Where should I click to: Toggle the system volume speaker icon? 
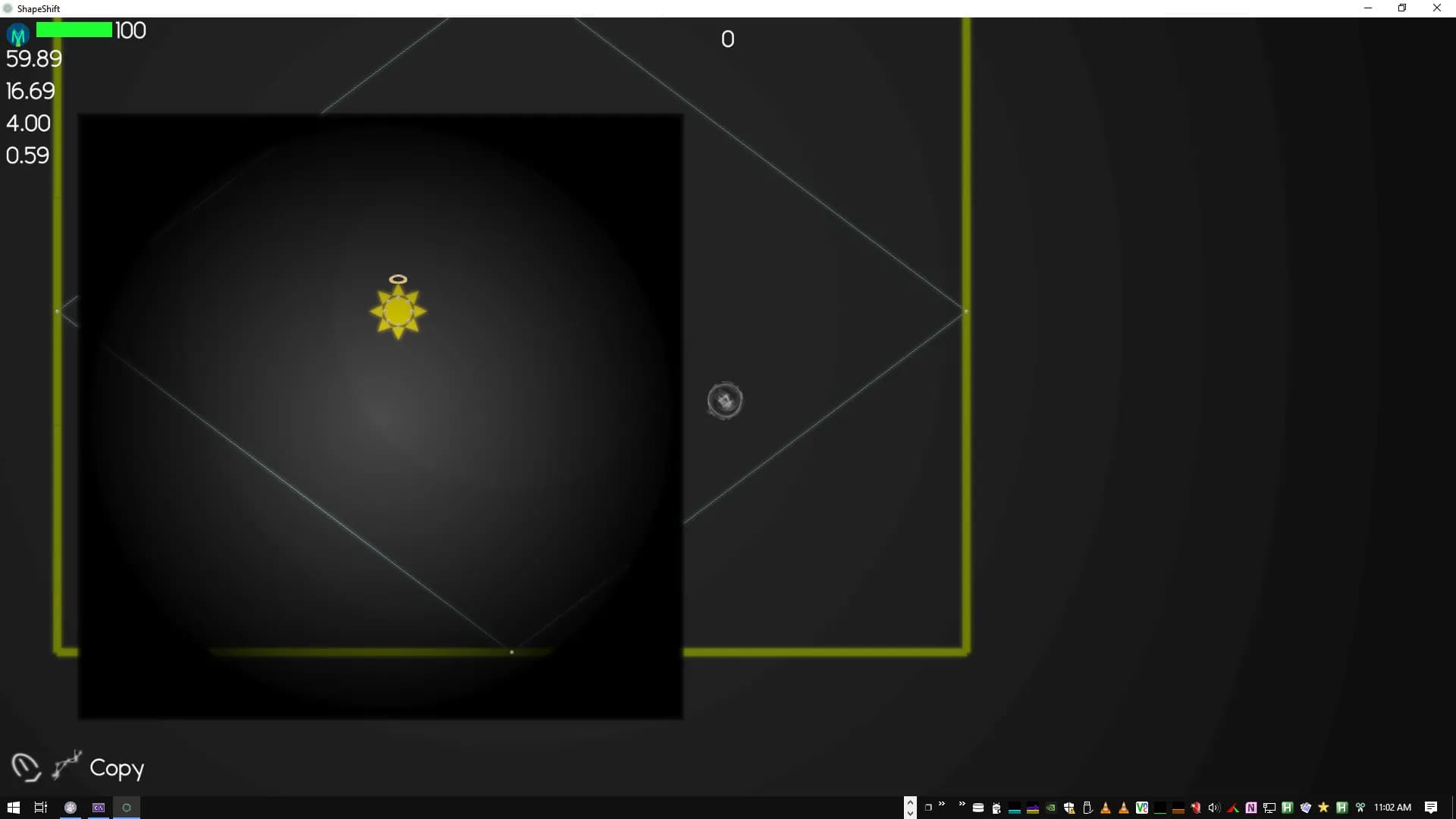1213,808
